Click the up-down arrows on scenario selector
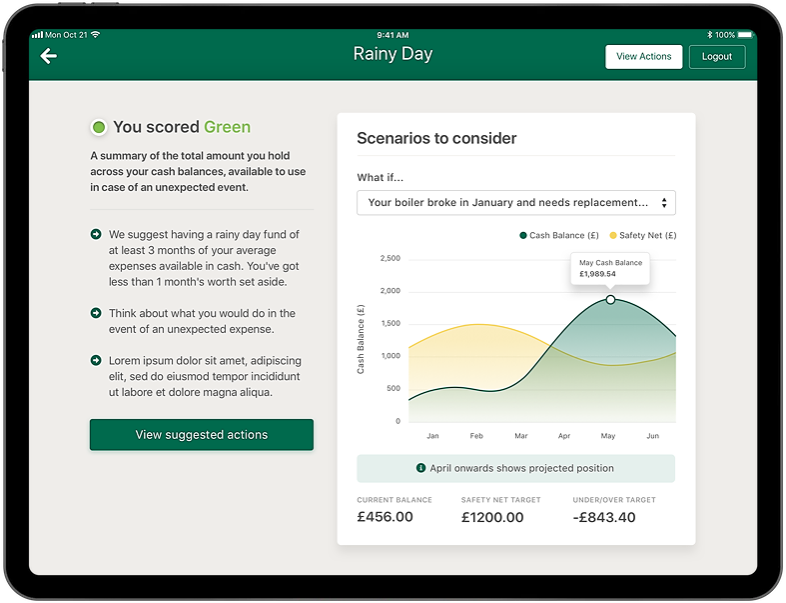 663,203
